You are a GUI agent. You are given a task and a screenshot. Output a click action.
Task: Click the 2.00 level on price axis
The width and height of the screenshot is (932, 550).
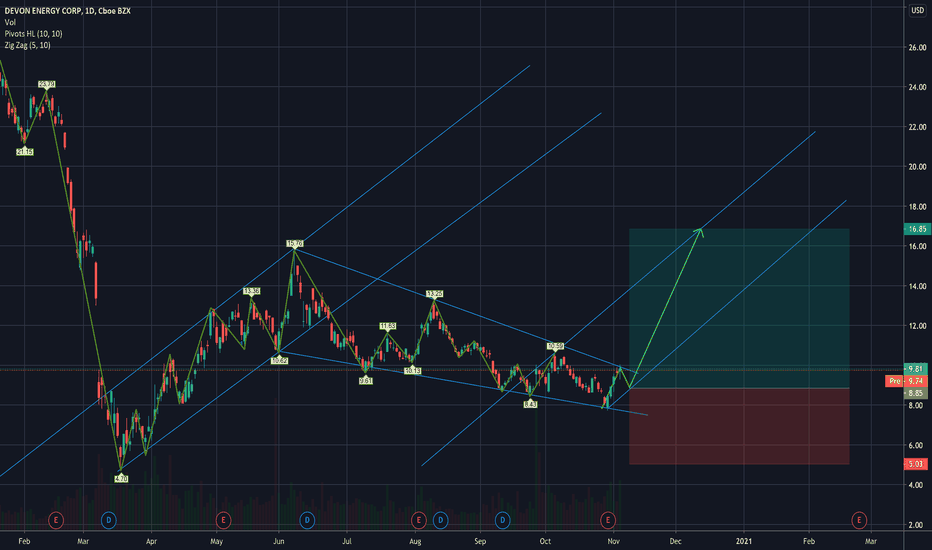[918, 526]
